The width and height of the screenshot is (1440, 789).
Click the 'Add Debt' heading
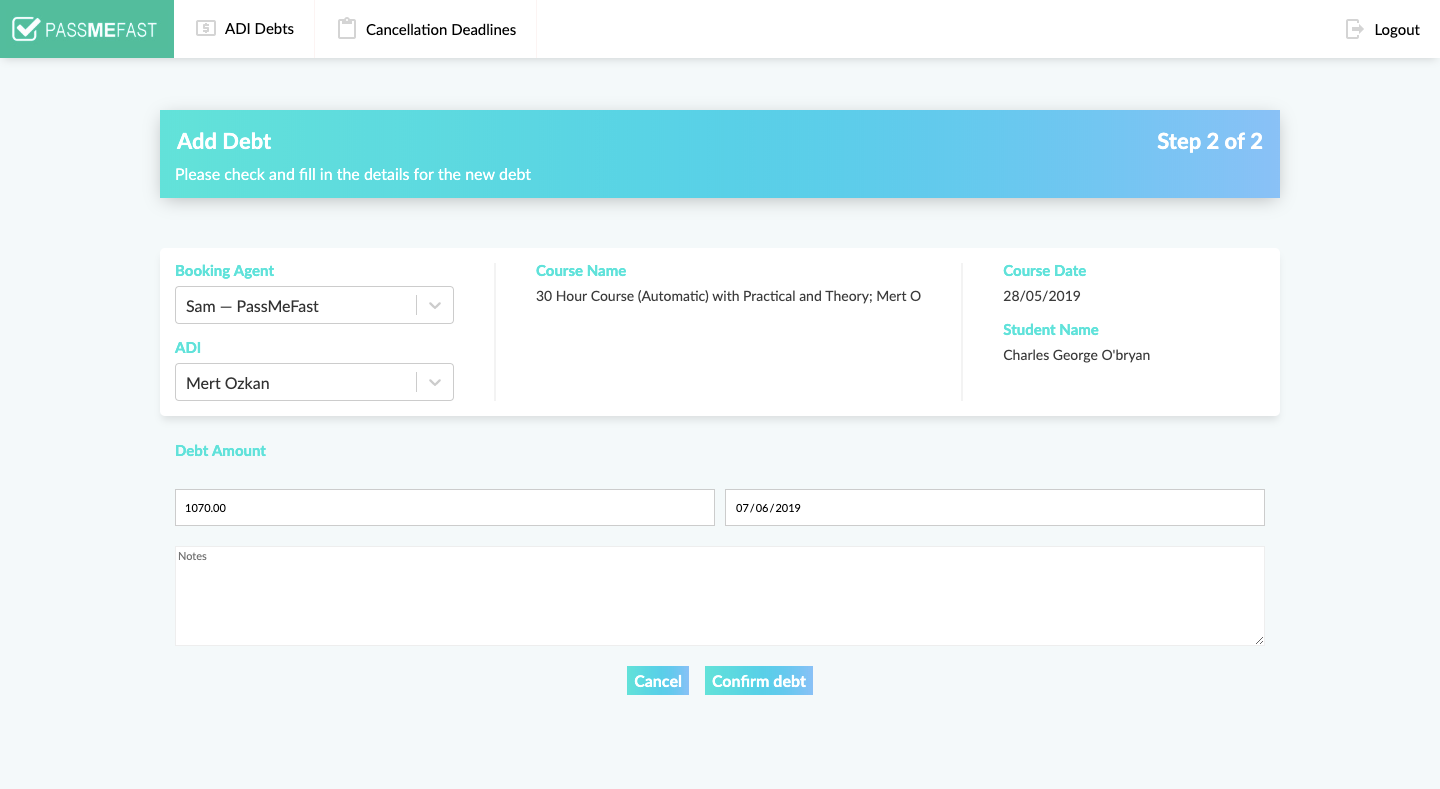click(224, 141)
